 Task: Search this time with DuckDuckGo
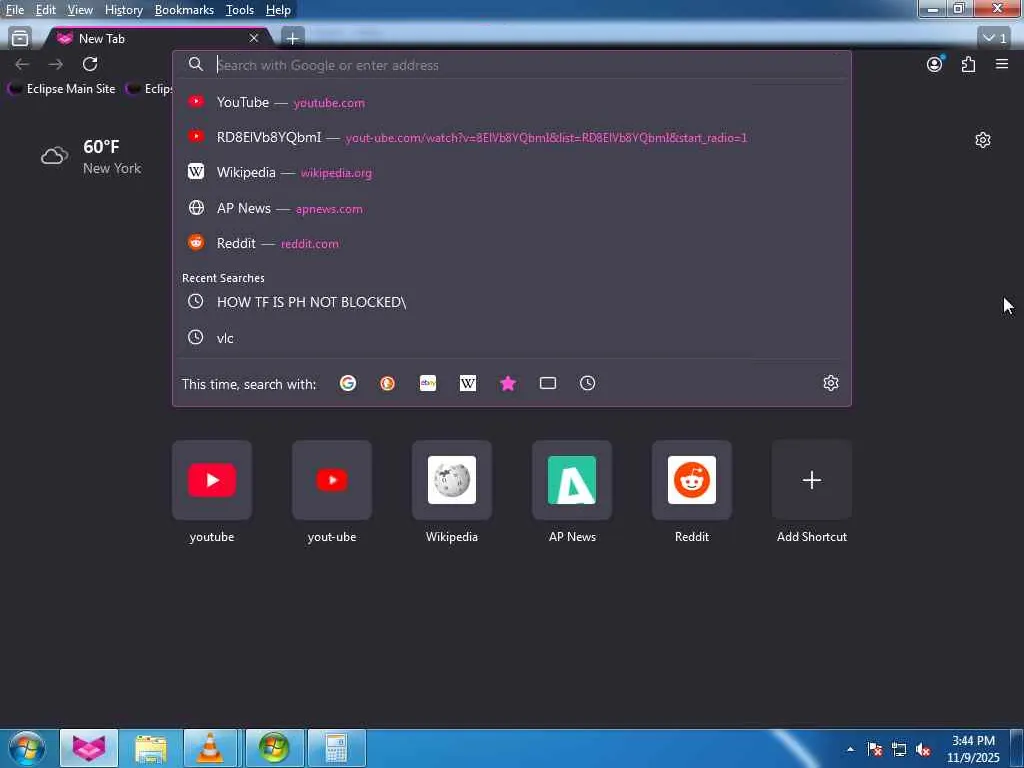(387, 383)
